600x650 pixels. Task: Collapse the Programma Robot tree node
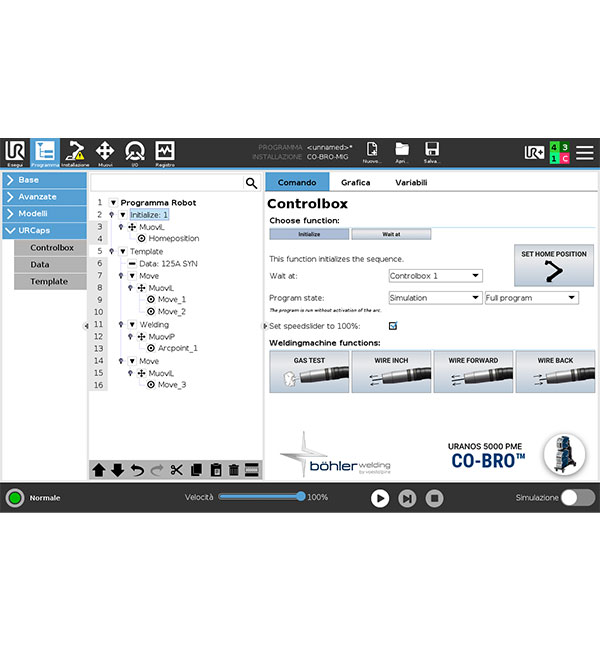[113, 203]
